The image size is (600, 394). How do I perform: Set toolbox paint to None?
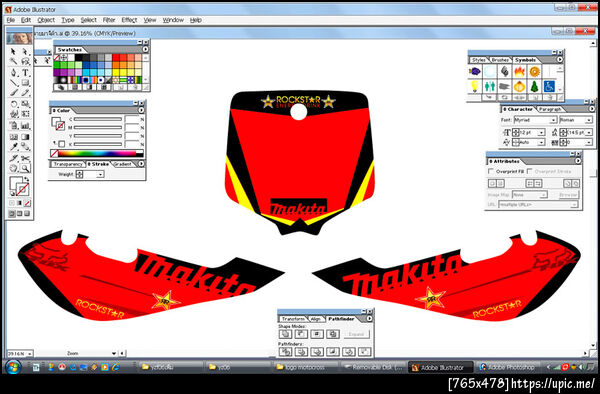pos(27,203)
